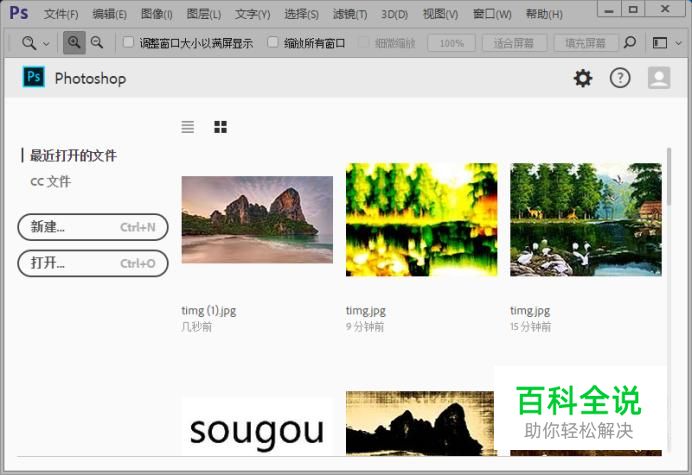
Task: Maximize the Photoshop window
Action: pos(633,9)
